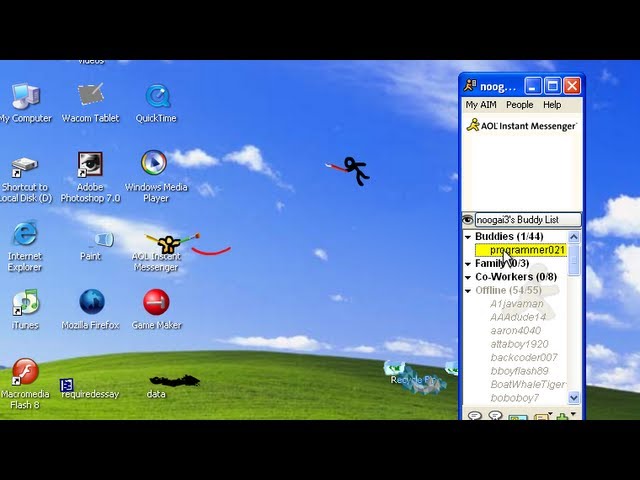Click the Paint desktop icon
This screenshot has width=640, height=480.
tap(103, 239)
